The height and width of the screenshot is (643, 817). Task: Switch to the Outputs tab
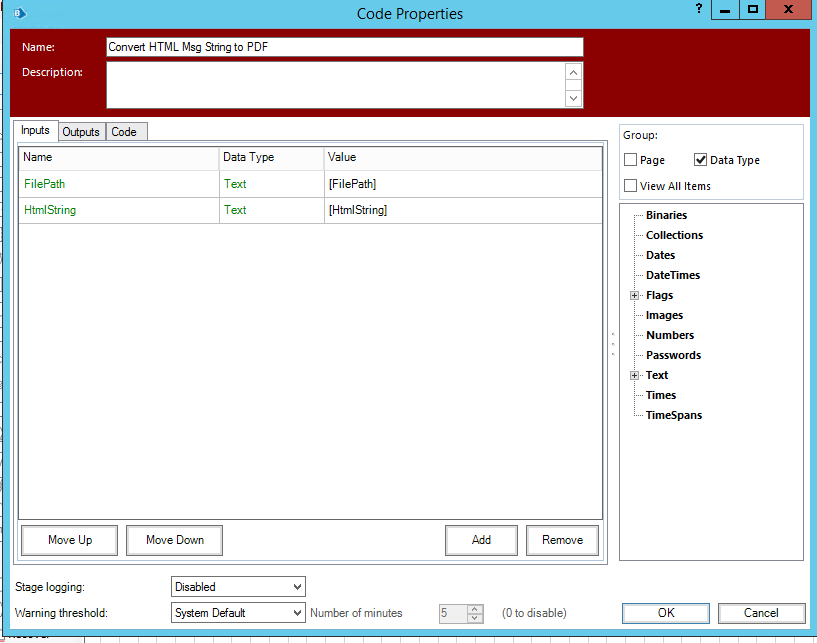(x=81, y=132)
